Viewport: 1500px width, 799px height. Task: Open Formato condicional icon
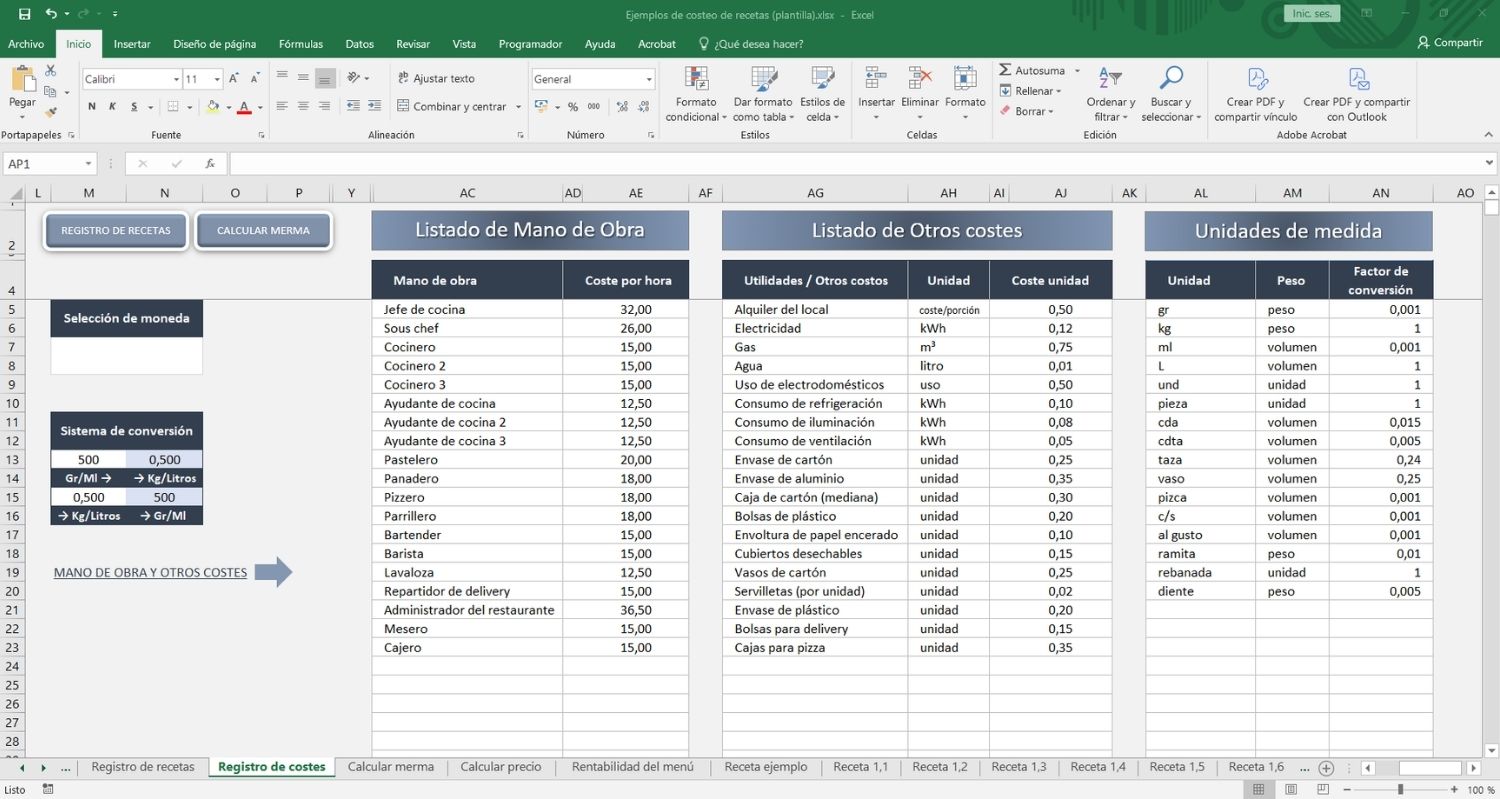[695, 80]
